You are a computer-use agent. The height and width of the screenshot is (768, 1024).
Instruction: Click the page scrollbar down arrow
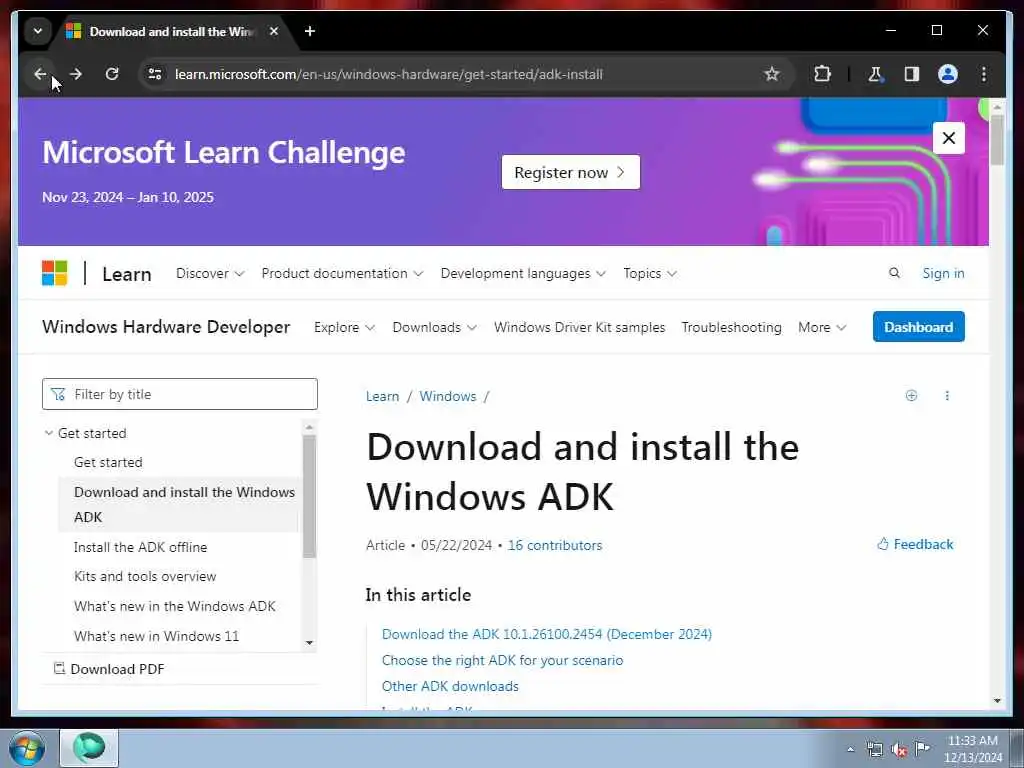point(997,701)
